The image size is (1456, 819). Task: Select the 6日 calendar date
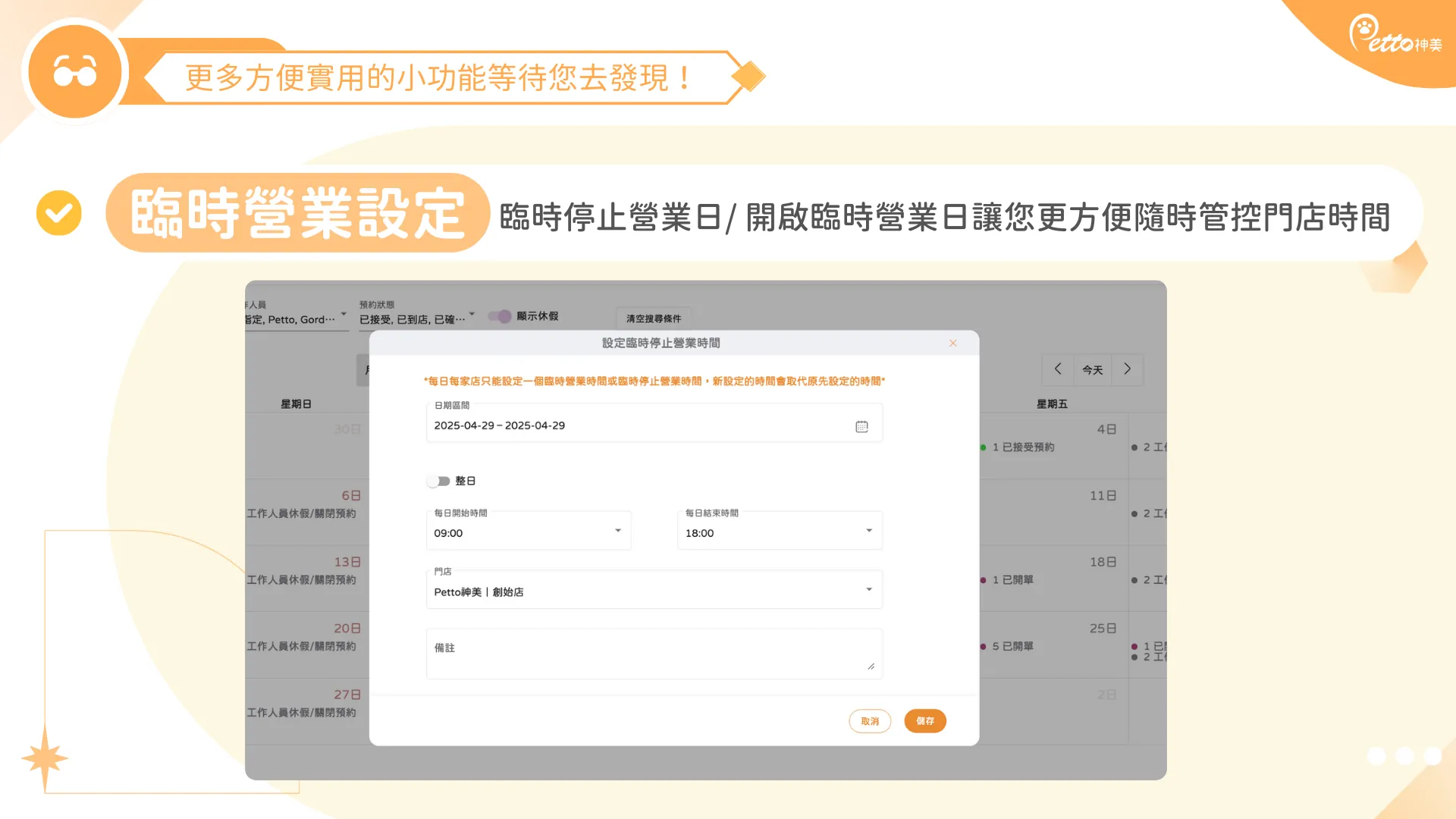pyautogui.click(x=351, y=496)
